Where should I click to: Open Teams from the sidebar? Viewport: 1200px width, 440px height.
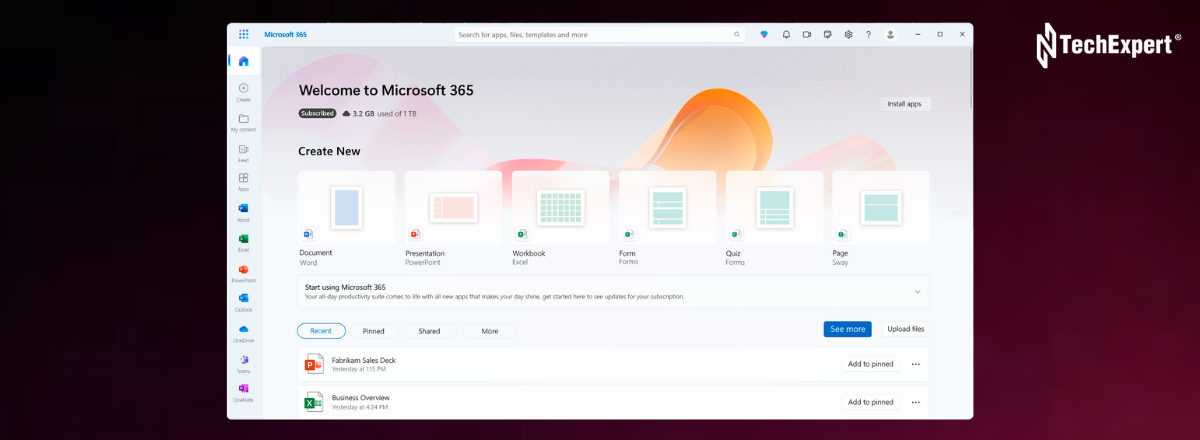(x=243, y=363)
